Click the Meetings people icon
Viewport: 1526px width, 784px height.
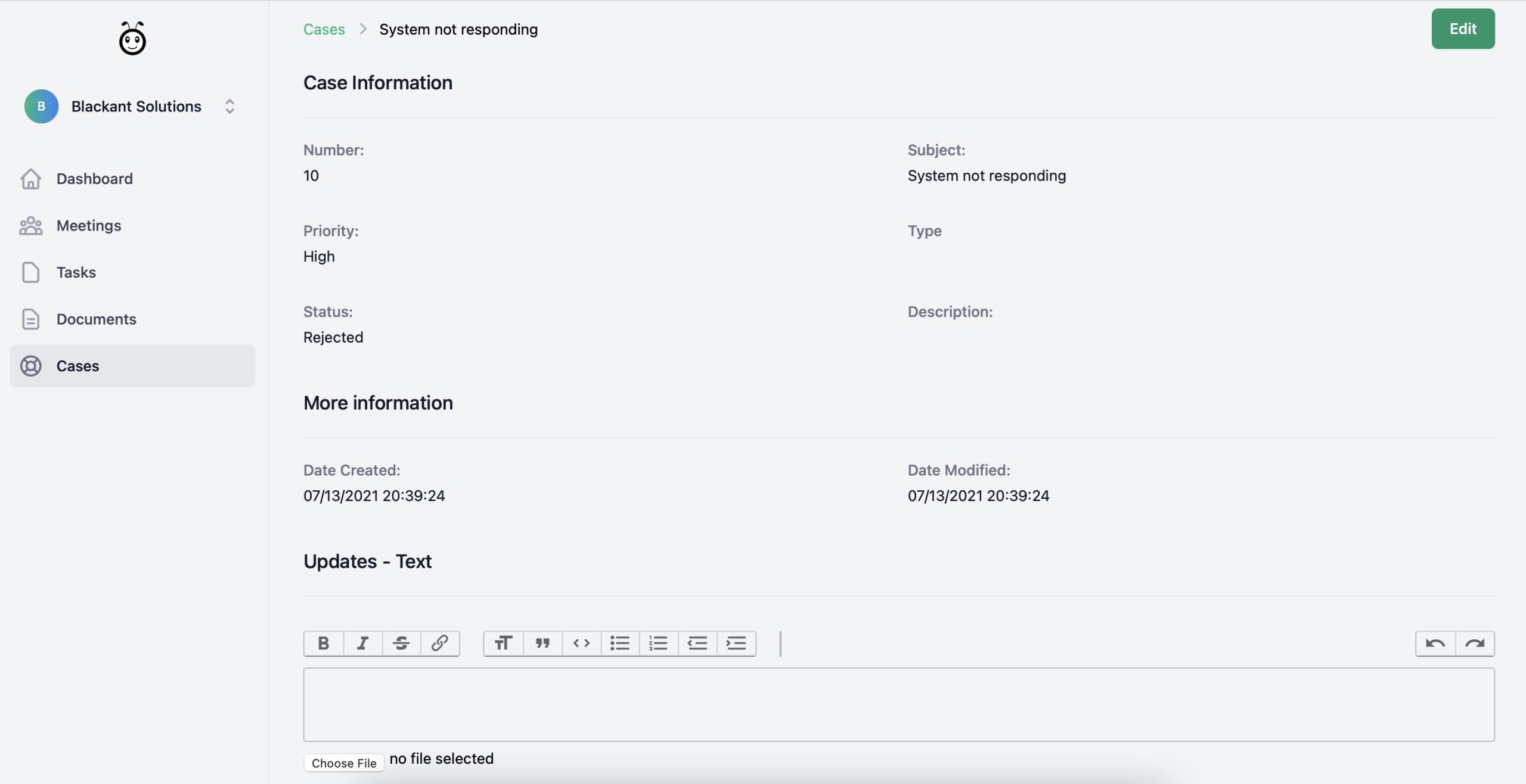(x=30, y=225)
